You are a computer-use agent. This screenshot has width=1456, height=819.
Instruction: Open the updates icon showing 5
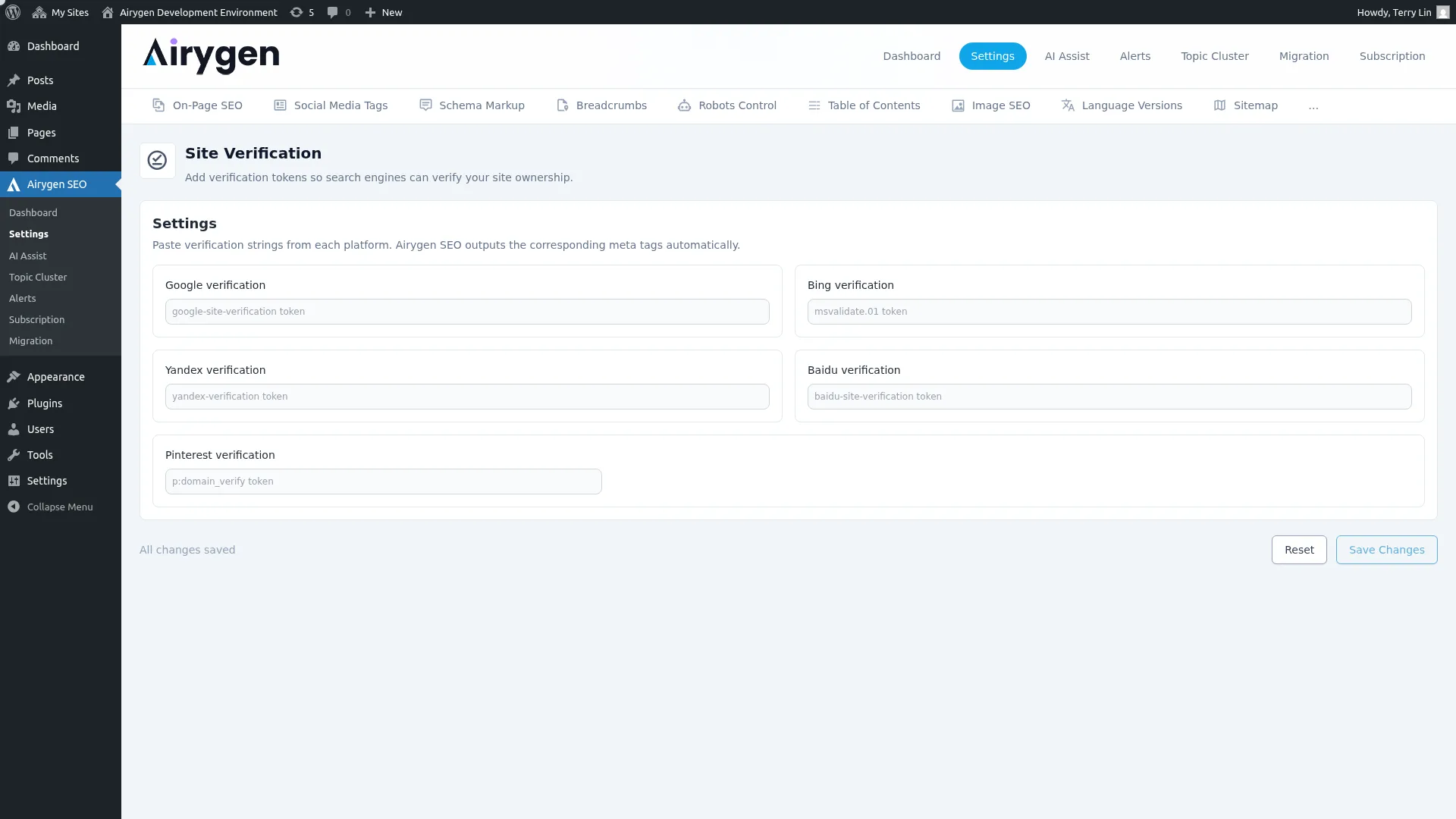coord(302,12)
